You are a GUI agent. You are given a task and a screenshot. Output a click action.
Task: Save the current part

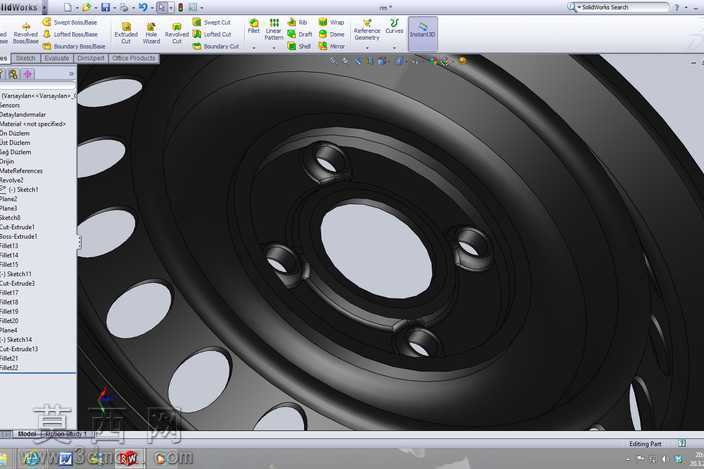pyautogui.click(x=106, y=7)
